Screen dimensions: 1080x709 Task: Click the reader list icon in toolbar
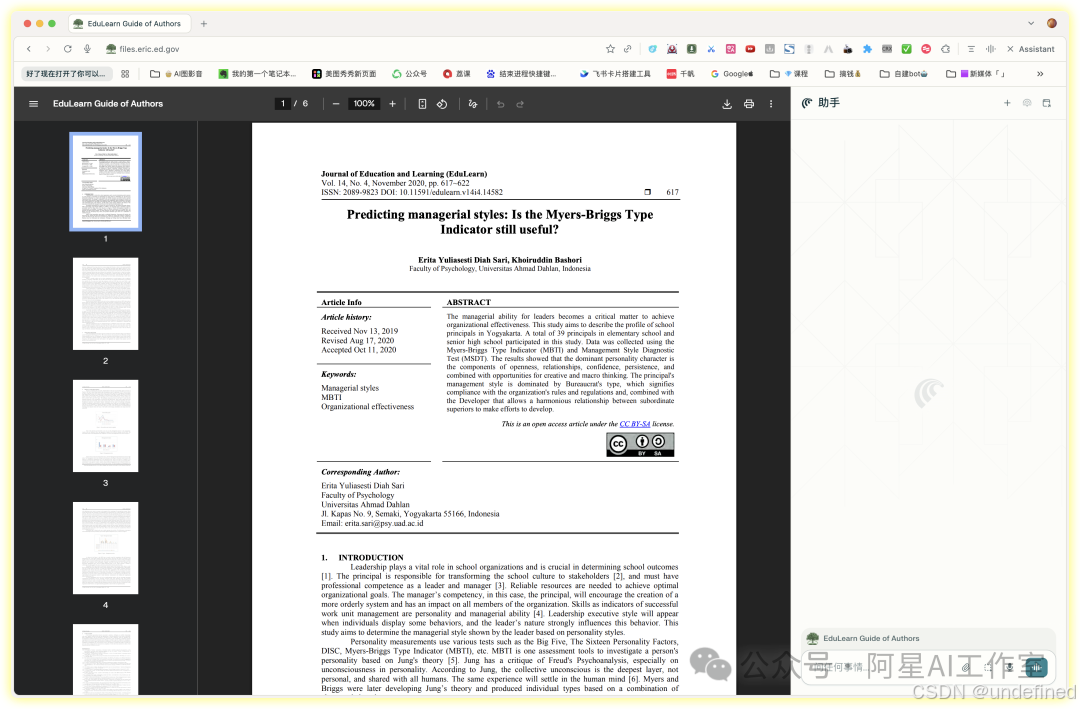click(x=970, y=49)
